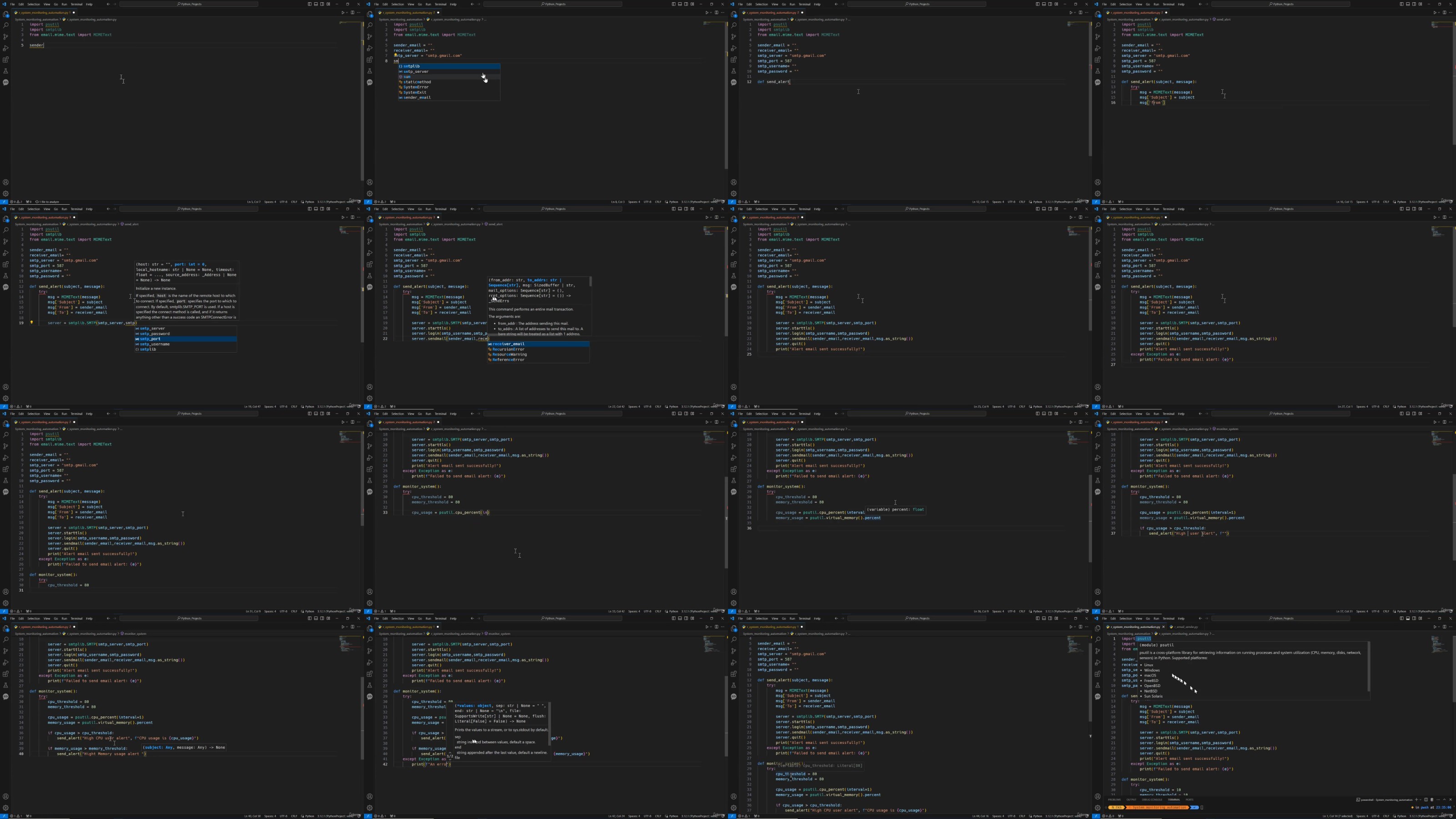Open a new terminal with the plus icon
This screenshot has width=1456, height=819.
pos(1416,800)
